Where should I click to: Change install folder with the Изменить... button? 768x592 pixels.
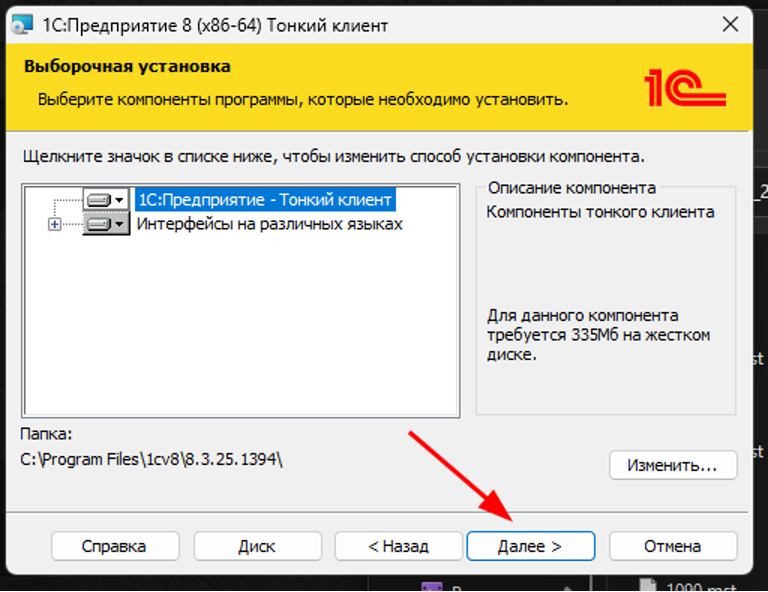pyautogui.click(x=672, y=465)
